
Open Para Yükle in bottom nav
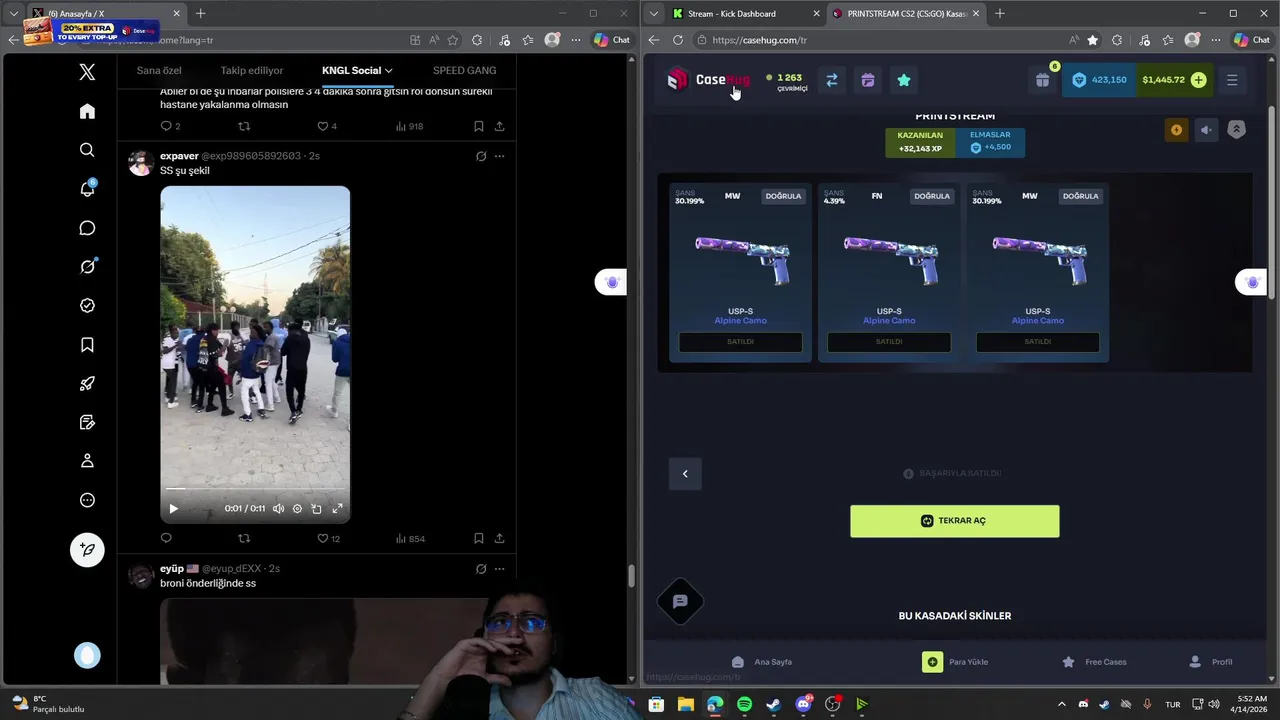click(x=955, y=662)
